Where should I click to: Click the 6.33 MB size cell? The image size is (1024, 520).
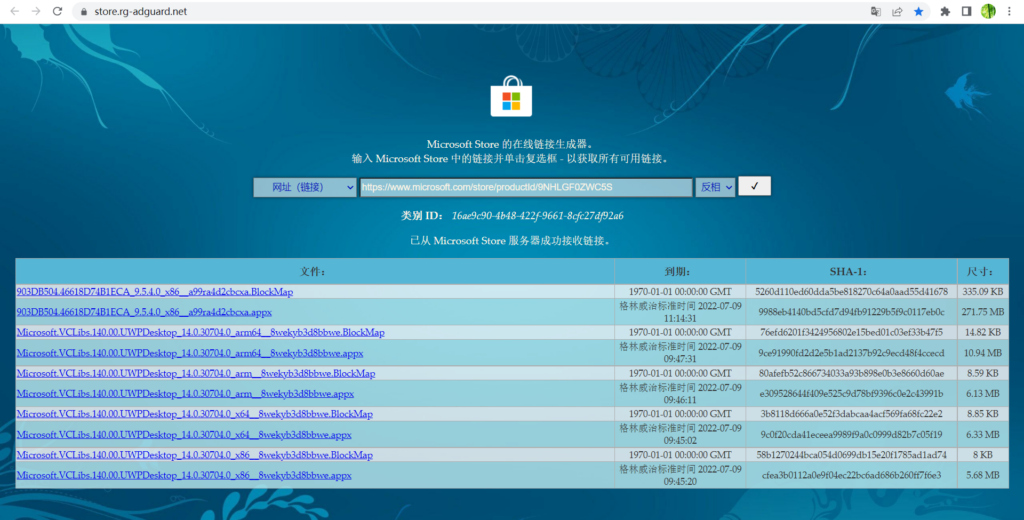click(983, 434)
